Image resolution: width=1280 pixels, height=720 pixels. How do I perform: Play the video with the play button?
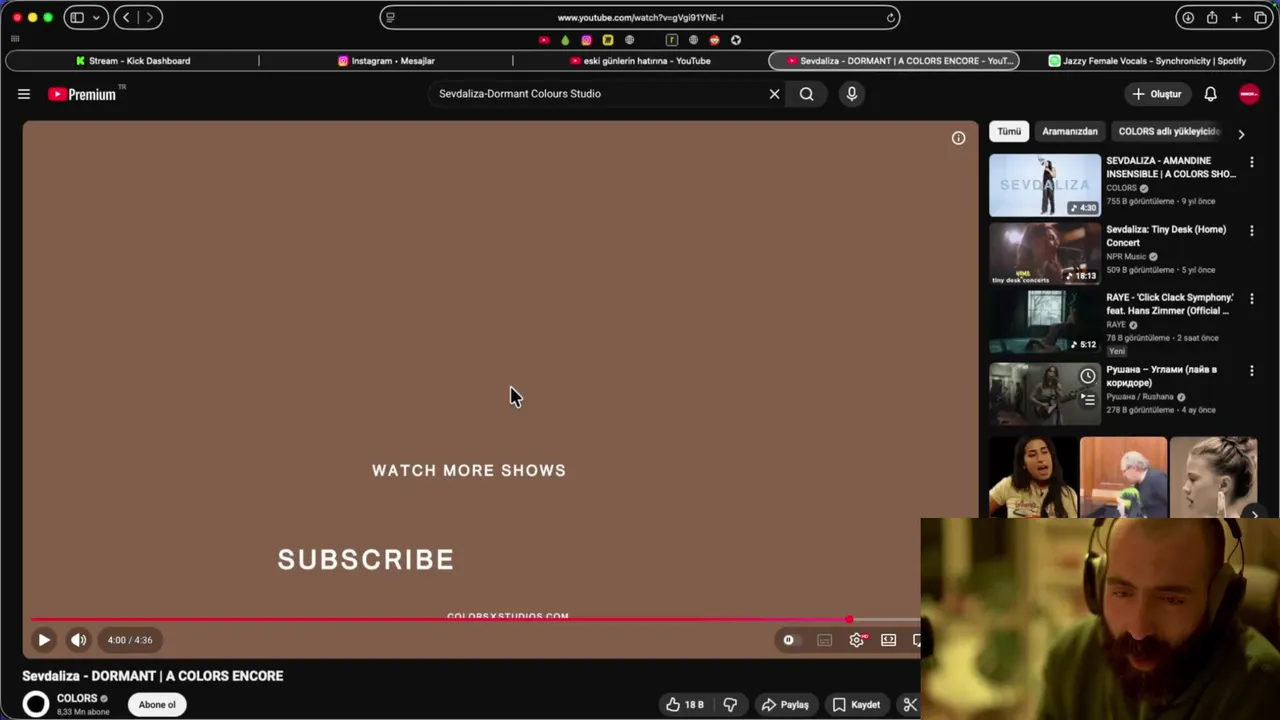click(44, 640)
